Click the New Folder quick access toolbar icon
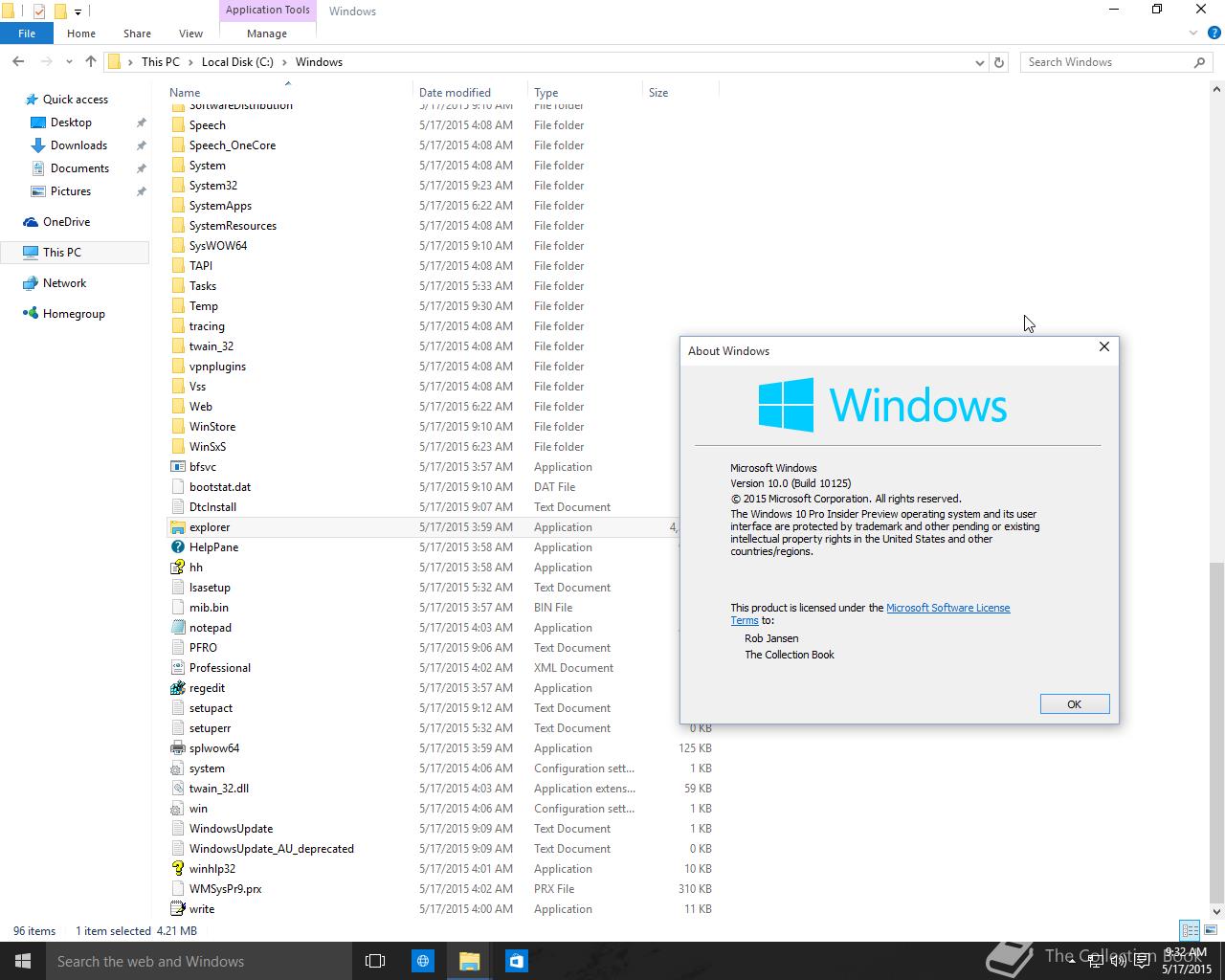The width and height of the screenshot is (1225, 980). 60,11
